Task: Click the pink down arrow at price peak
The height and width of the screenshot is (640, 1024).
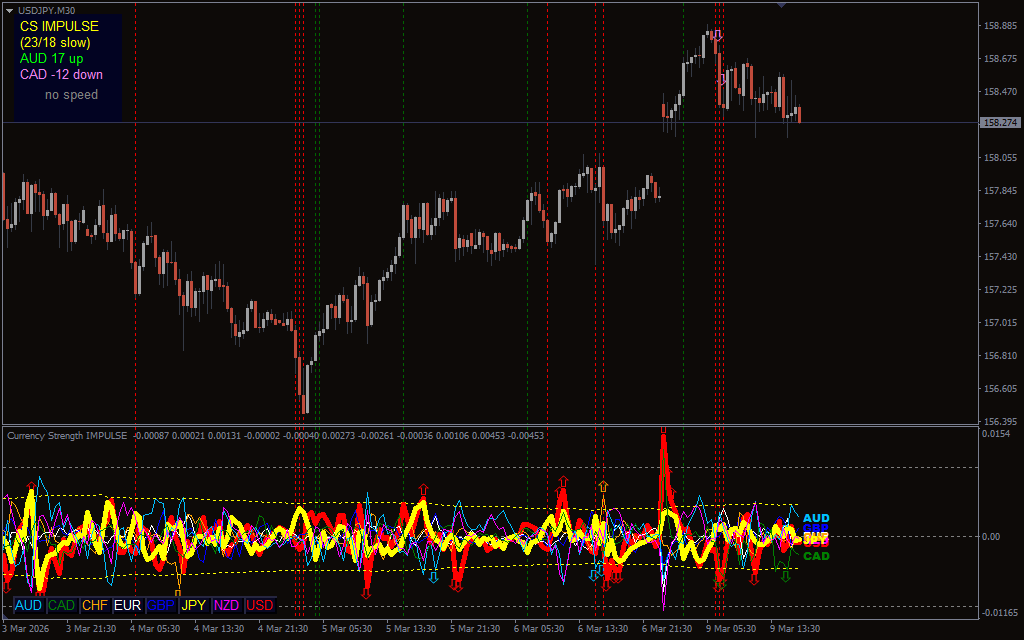Action: (716, 36)
